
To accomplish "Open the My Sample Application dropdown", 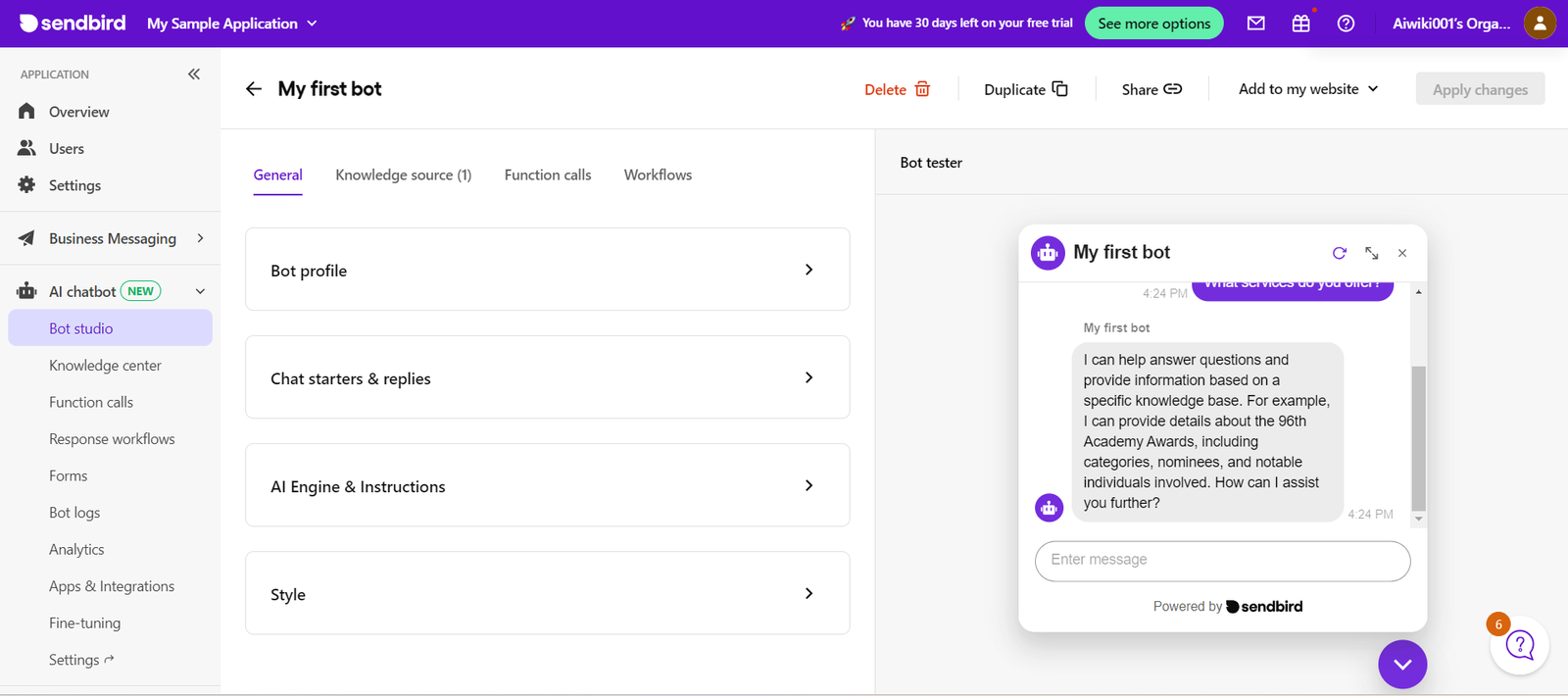I will (x=232, y=24).
